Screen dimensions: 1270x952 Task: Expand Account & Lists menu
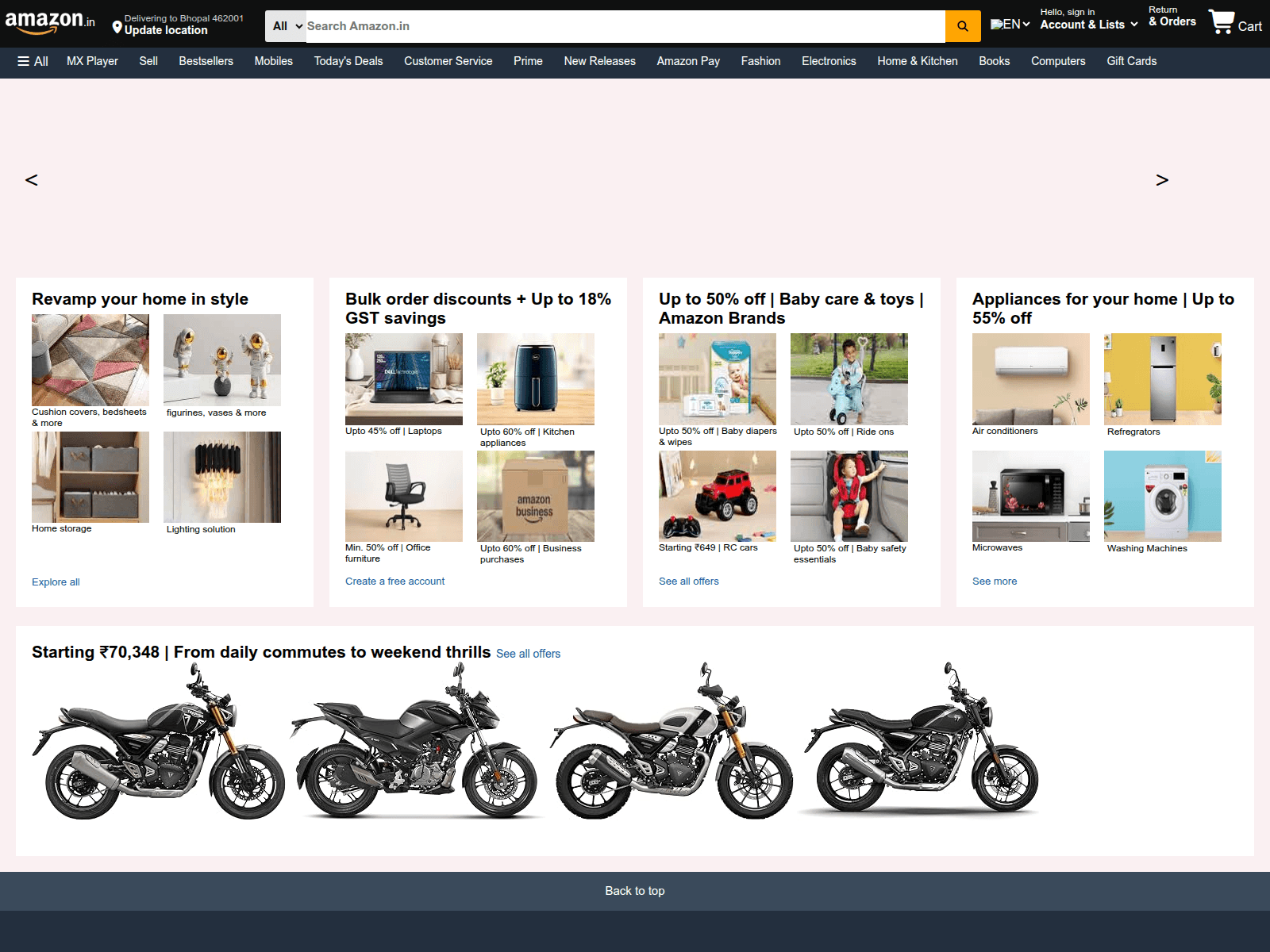(x=1088, y=20)
